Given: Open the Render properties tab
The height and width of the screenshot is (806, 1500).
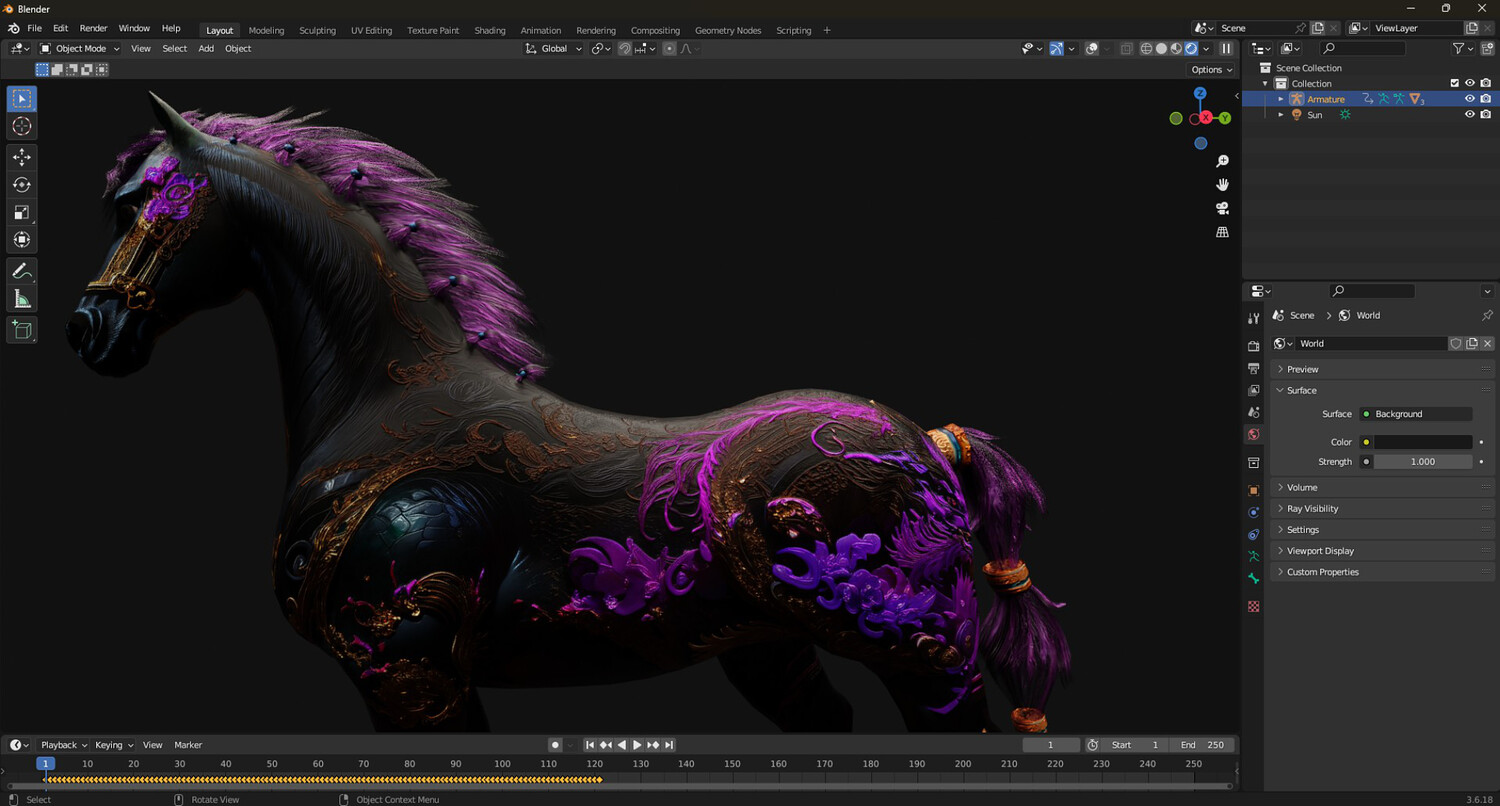Looking at the screenshot, I should click(1254, 346).
